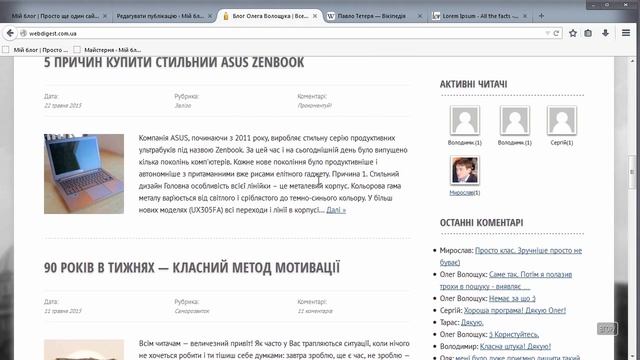This screenshot has height=360, width=640.
Task: Bookmark this page with the star icon
Action: (x=573, y=33)
